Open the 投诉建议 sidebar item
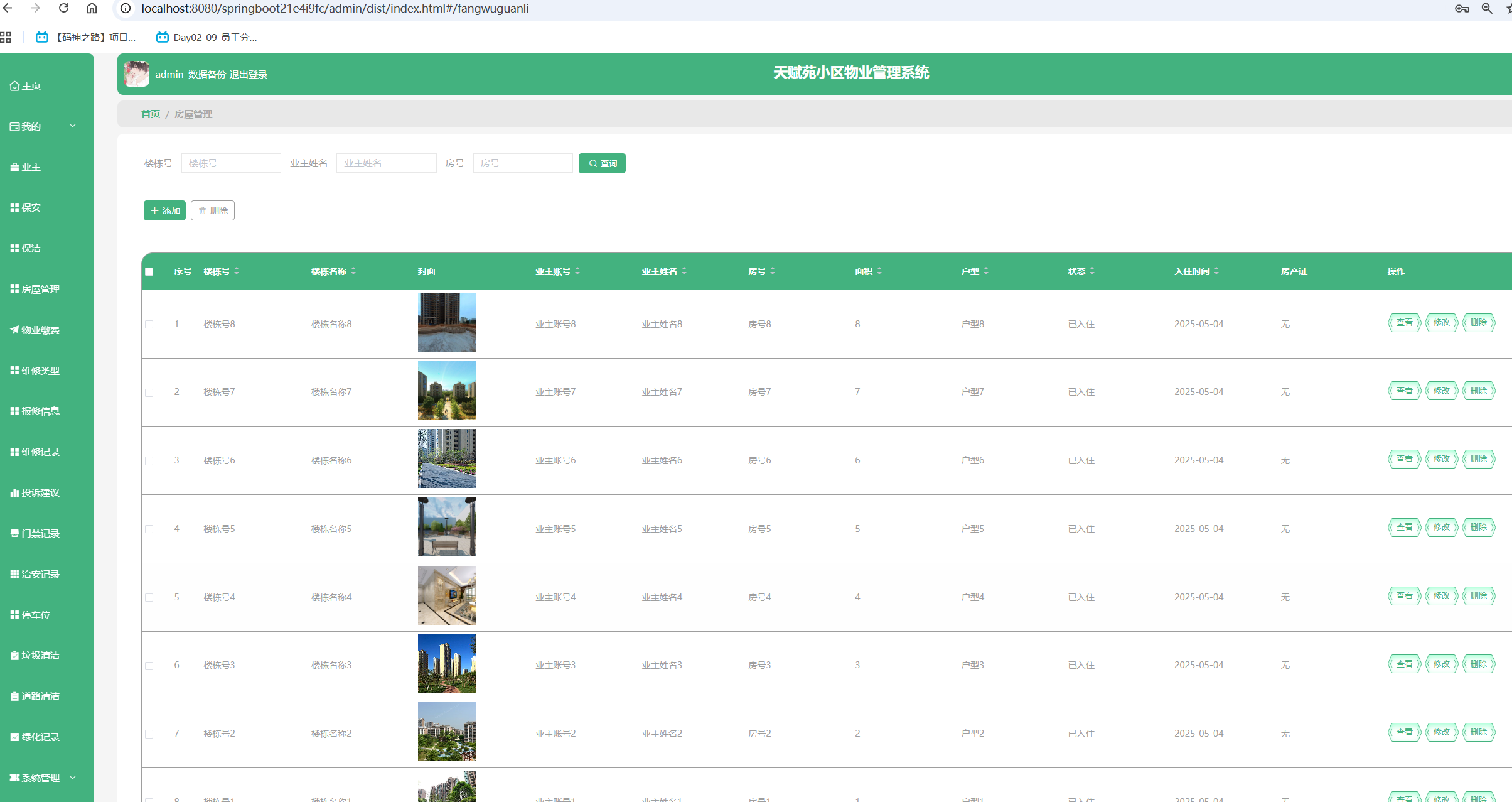Screen dimensions: 1512x802 40,493
